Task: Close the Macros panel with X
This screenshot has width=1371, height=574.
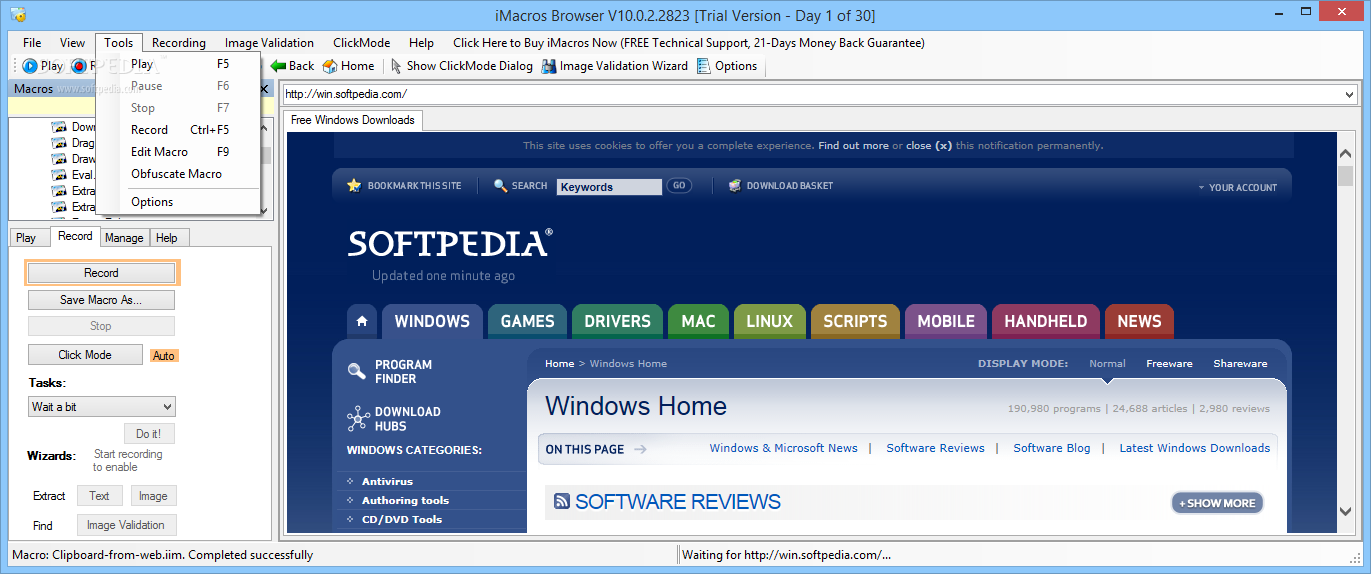Action: [x=264, y=89]
